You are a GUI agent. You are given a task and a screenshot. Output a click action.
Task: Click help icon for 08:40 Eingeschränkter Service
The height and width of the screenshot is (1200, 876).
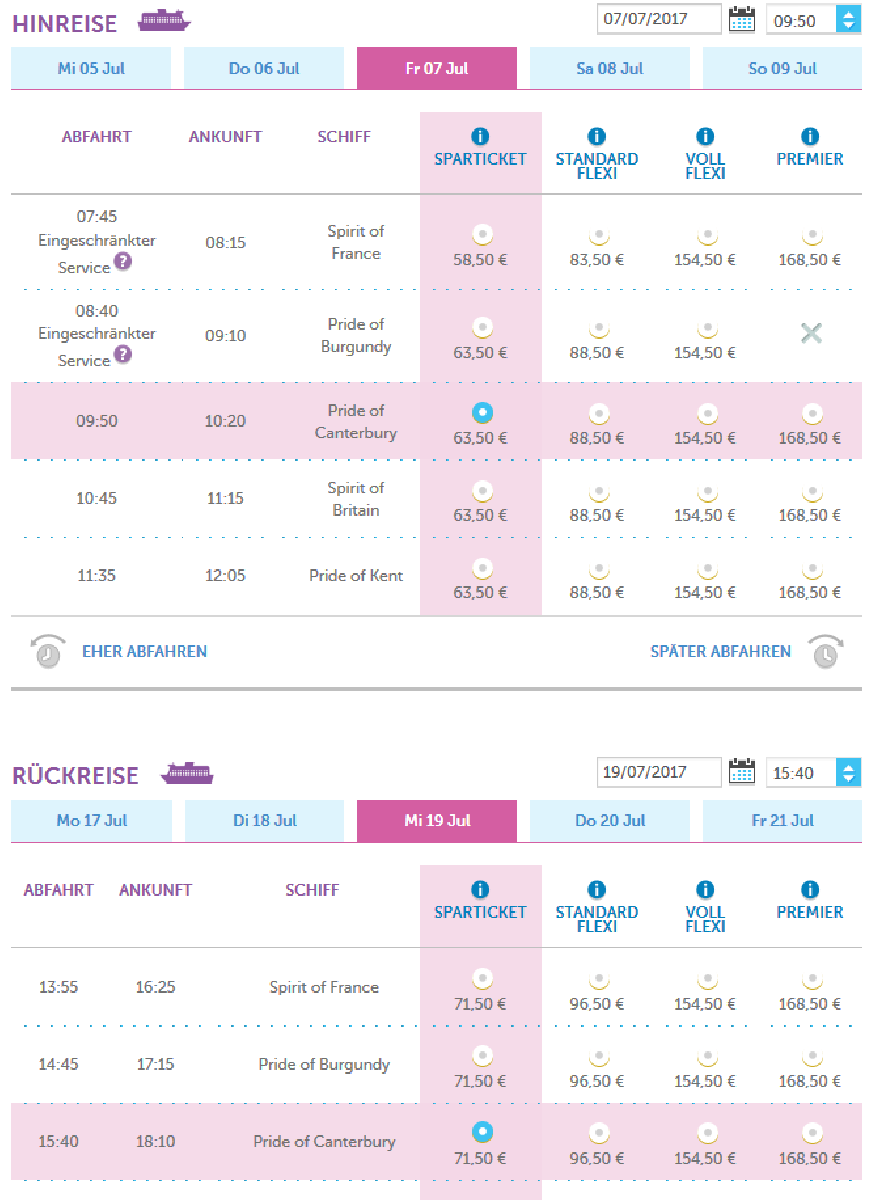point(123,355)
